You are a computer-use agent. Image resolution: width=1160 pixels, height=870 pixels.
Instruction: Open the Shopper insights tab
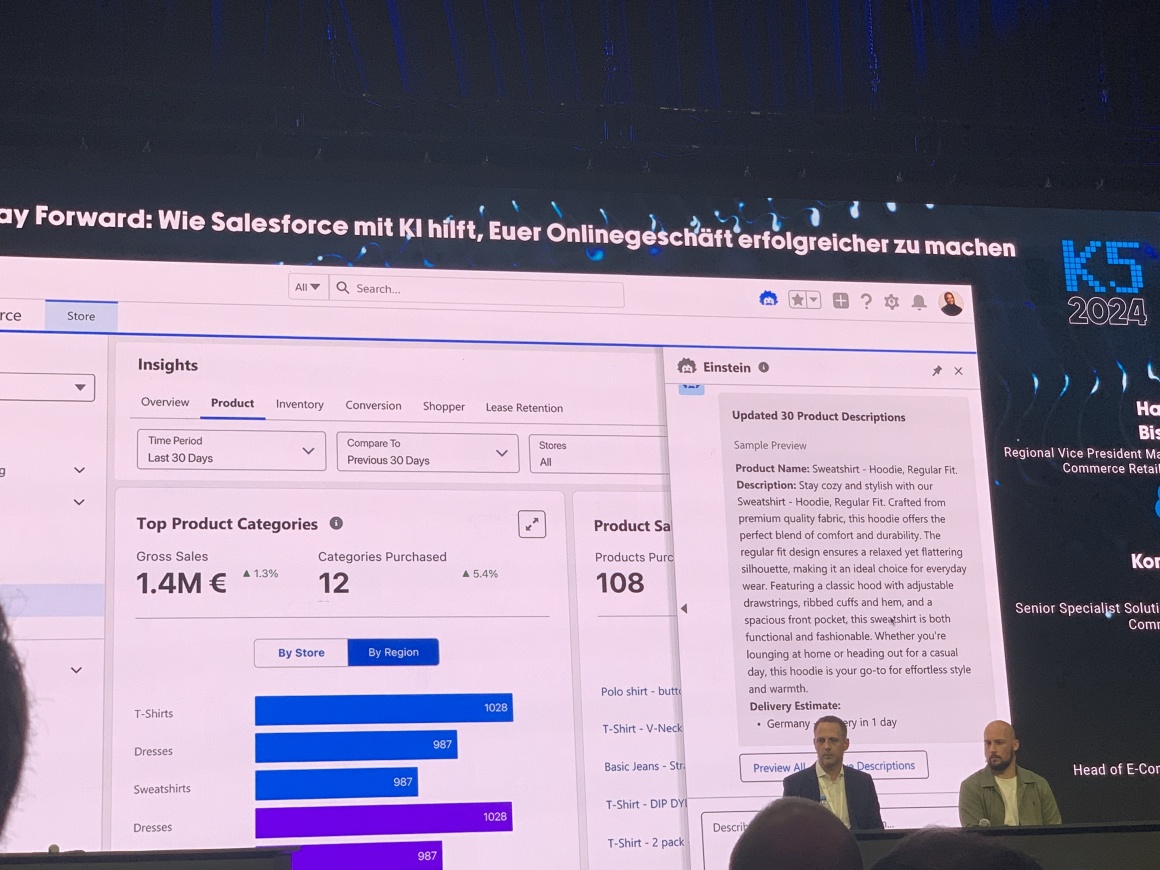click(444, 406)
